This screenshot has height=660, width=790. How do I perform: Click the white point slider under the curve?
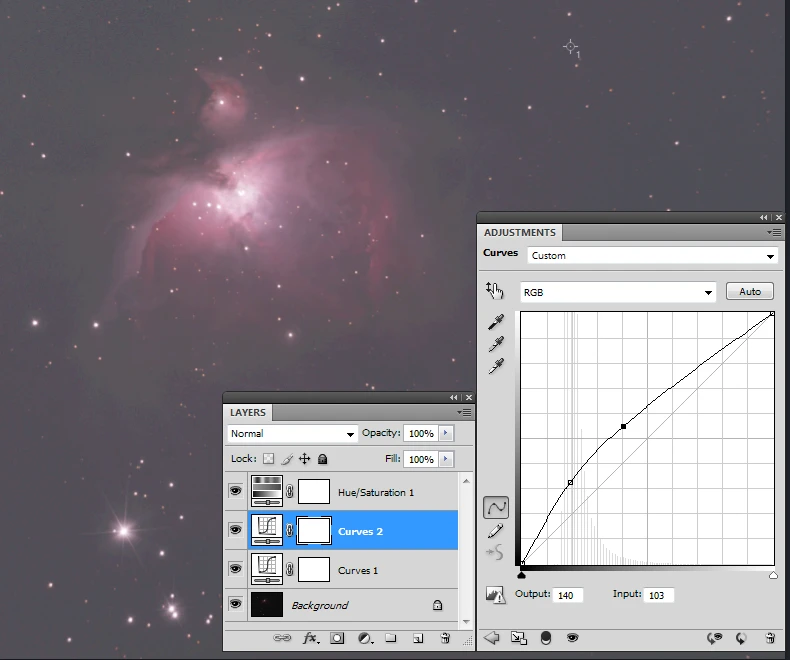(773, 575)
